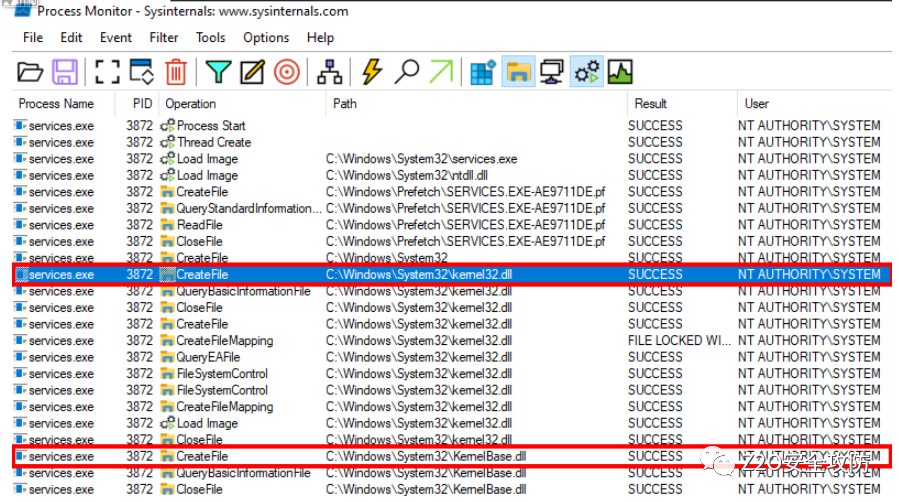
Task: Select the Load Image kernel32.dll row
Action: [x=452, y=423]
